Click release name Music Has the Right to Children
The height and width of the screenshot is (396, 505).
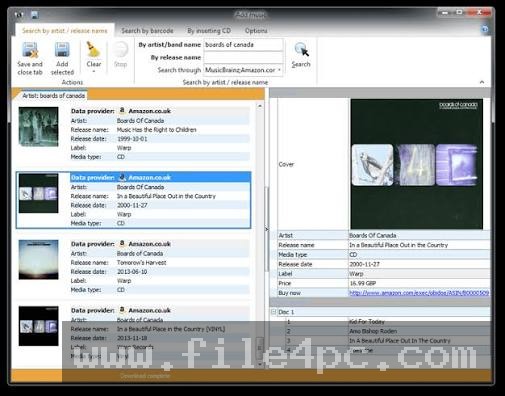click(156, 130)
